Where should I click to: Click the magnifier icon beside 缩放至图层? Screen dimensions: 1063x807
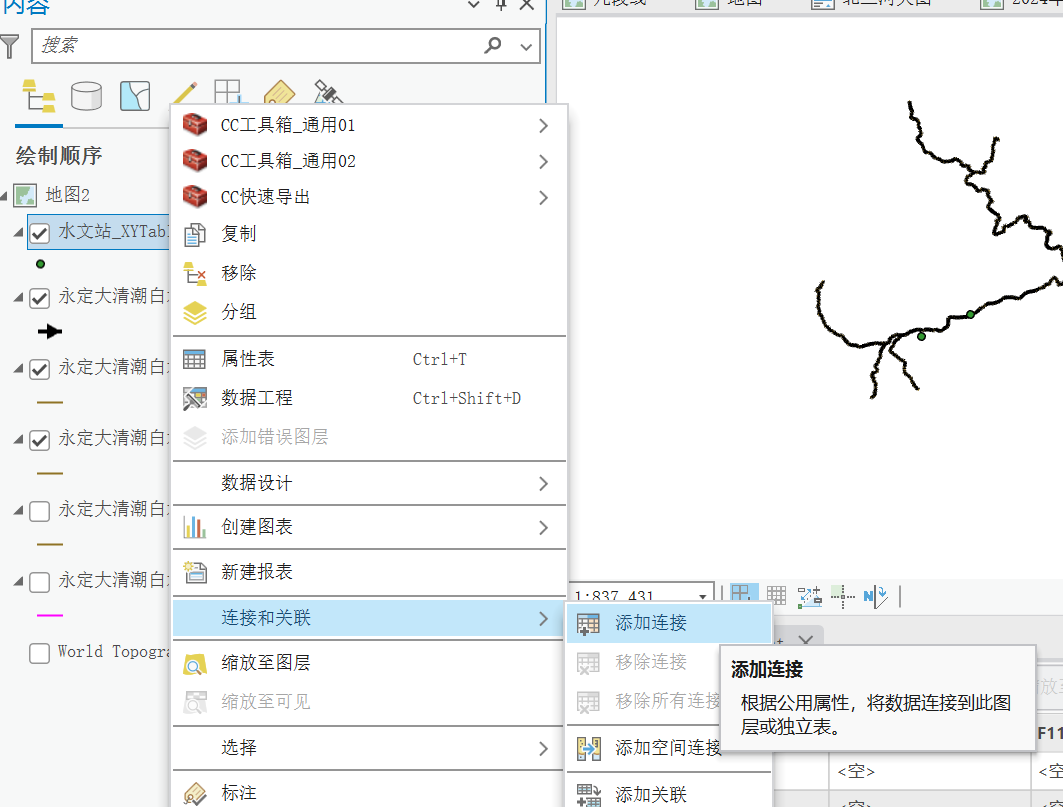tap(195, 665)
